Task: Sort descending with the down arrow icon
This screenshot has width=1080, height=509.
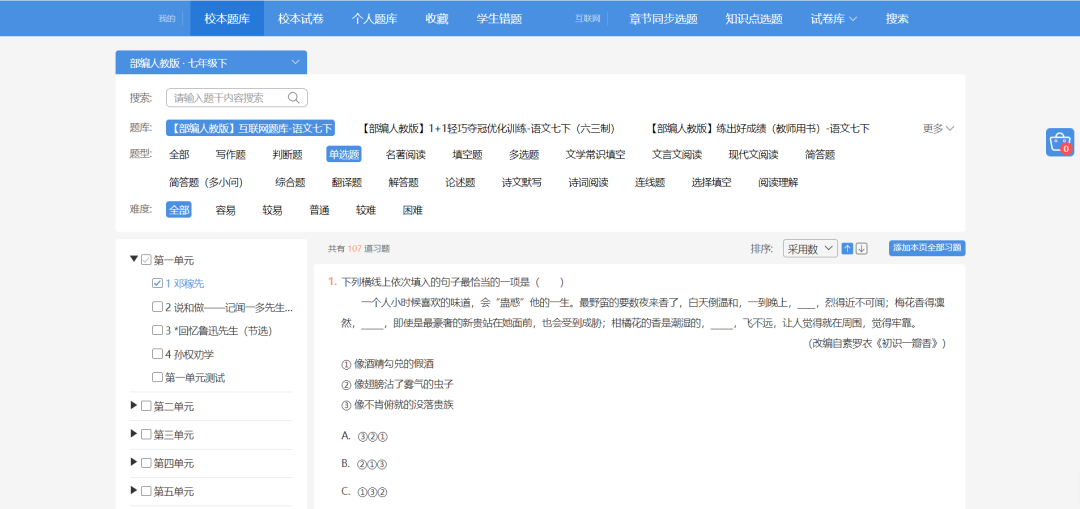Action: pos(862,249)
